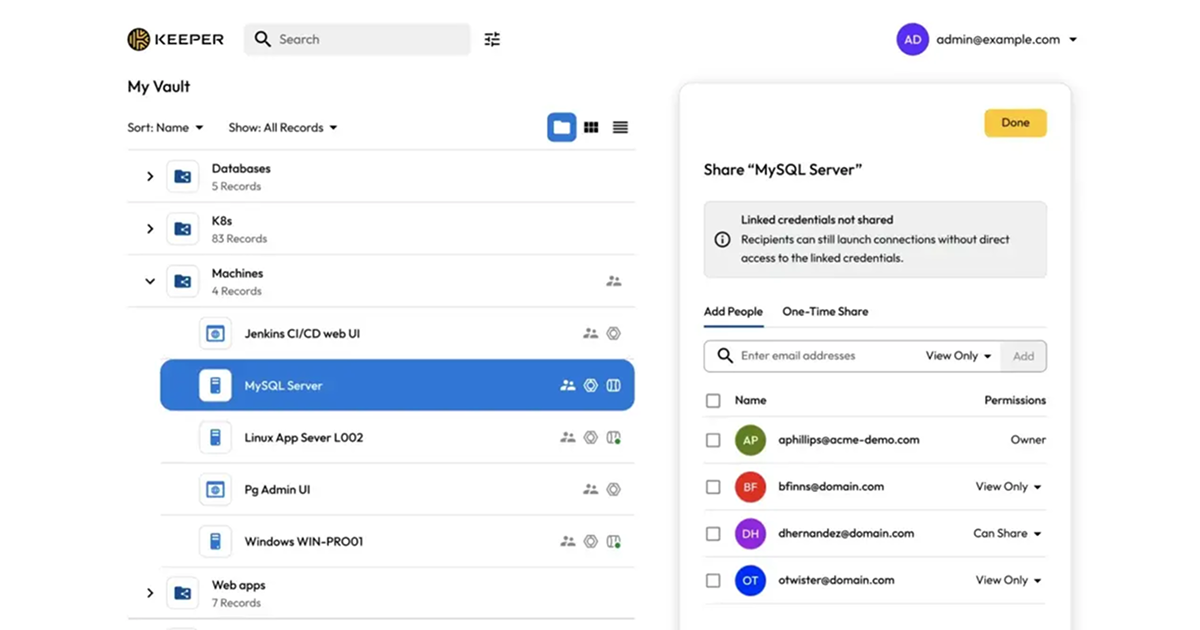
Task: Click the shared users icon on Machines row
Action: [x=614, y=281]
